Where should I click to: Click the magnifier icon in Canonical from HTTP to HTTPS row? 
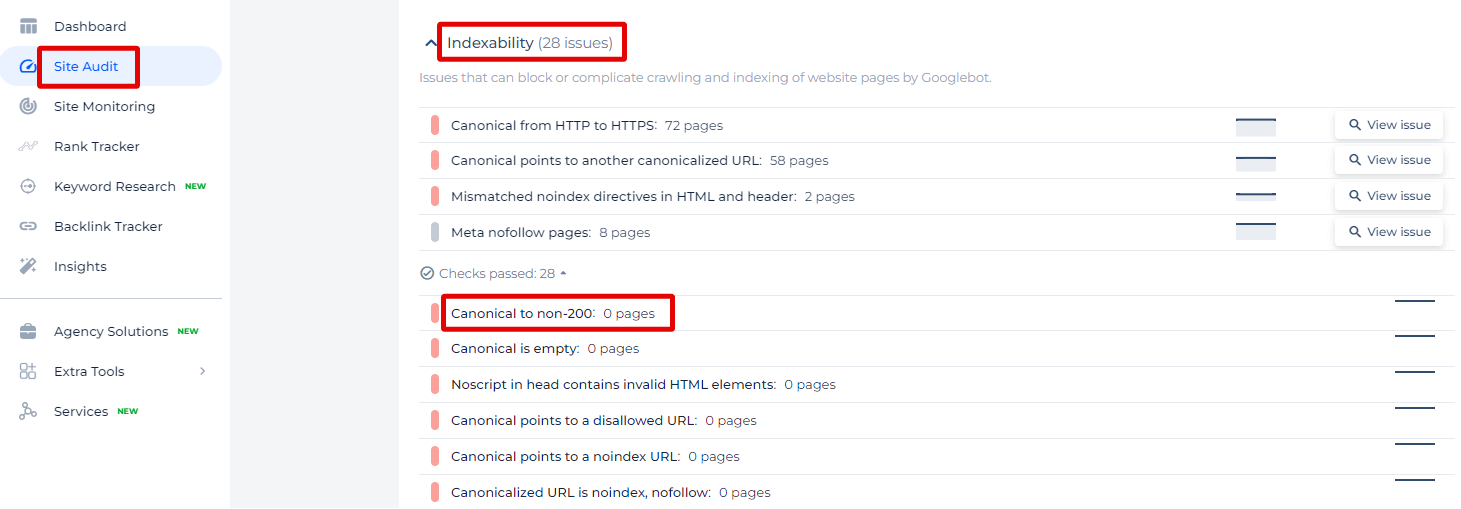pyautogui.click(x=1355, y=125)
